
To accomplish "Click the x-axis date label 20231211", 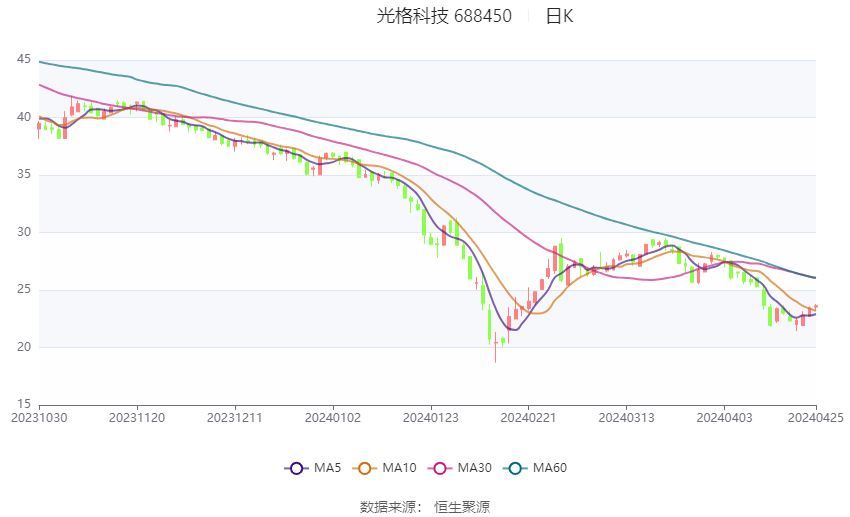I will [235, 418].
